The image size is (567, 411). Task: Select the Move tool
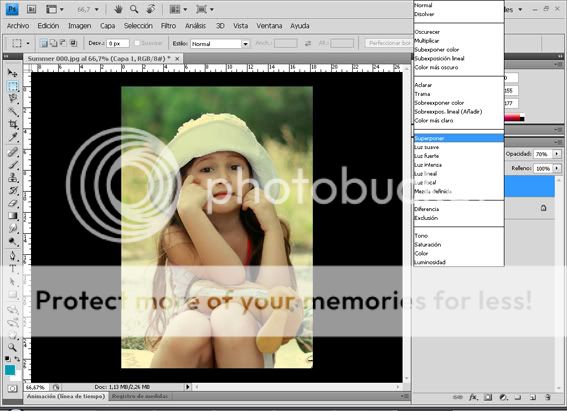(13, 73)
